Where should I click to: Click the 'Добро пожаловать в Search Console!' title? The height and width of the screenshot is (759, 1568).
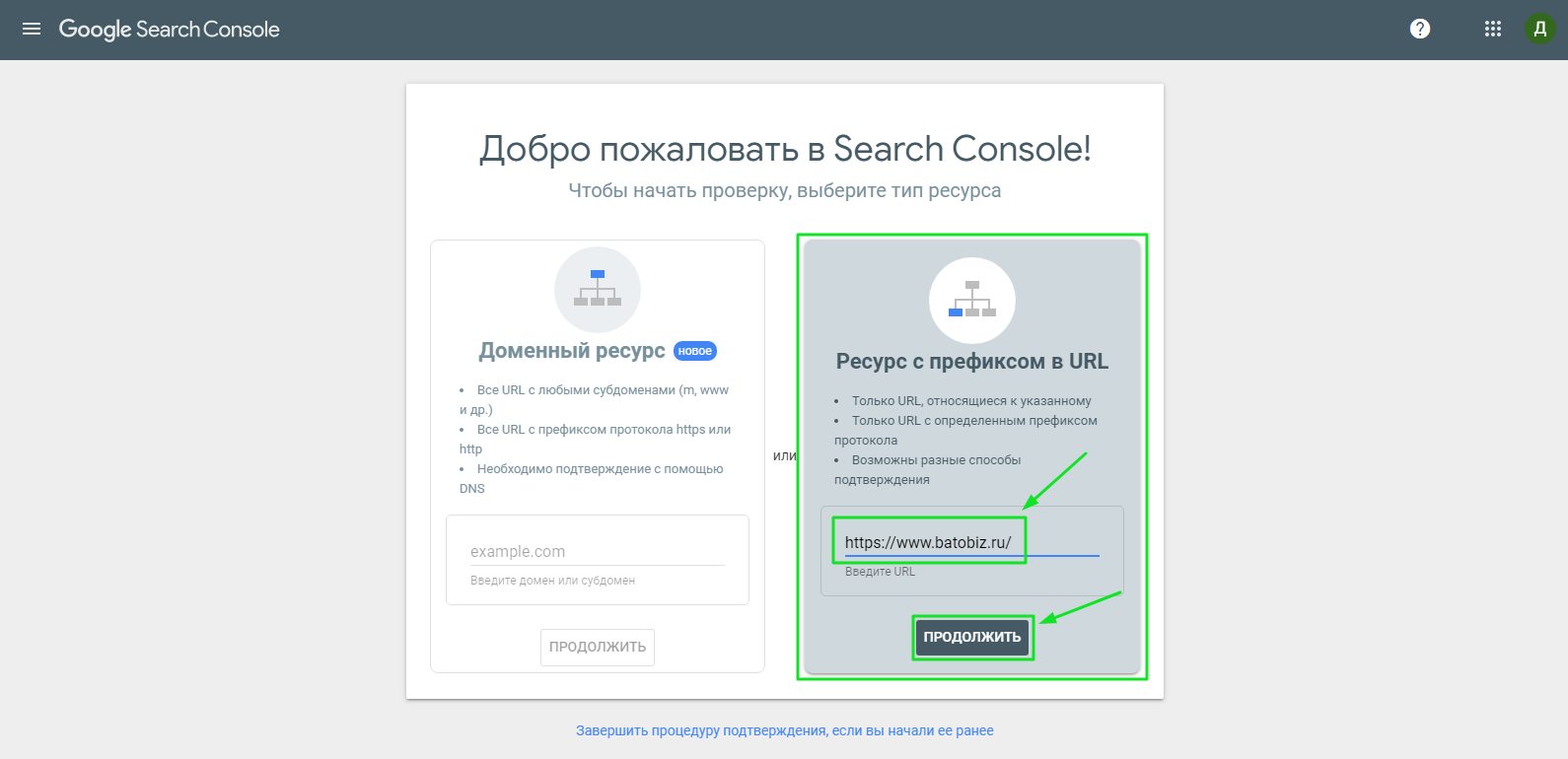pos(785,149)
